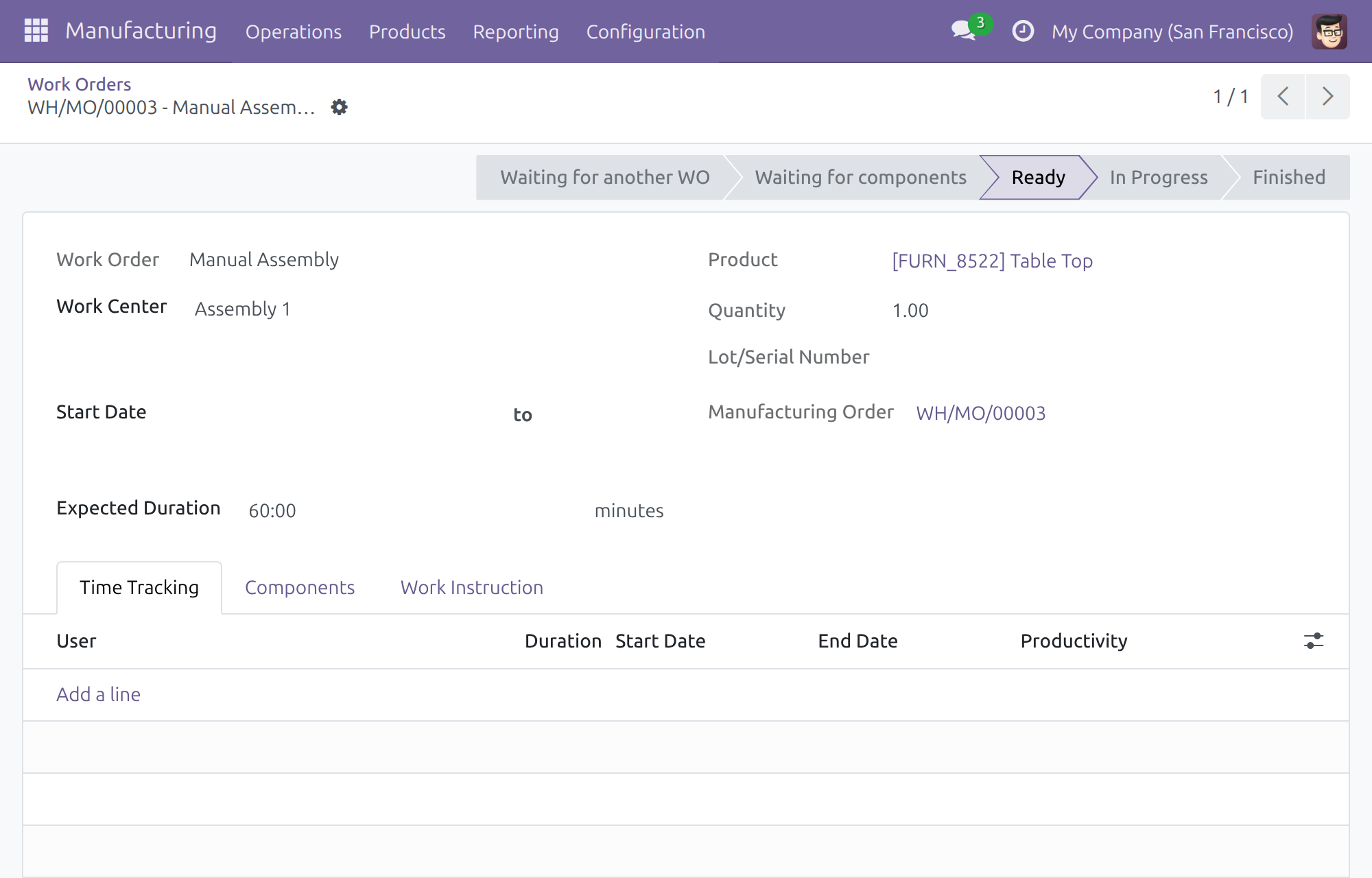Open optional columns adjust icon
This screenshot has width=1372, height=878.
[1314, 641]
